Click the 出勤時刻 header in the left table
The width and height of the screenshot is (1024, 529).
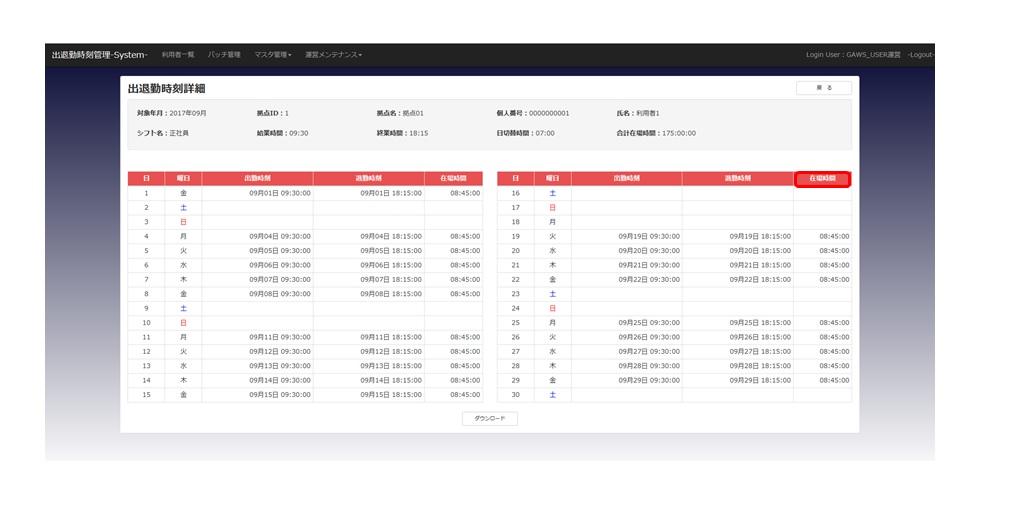click(257, 179)
